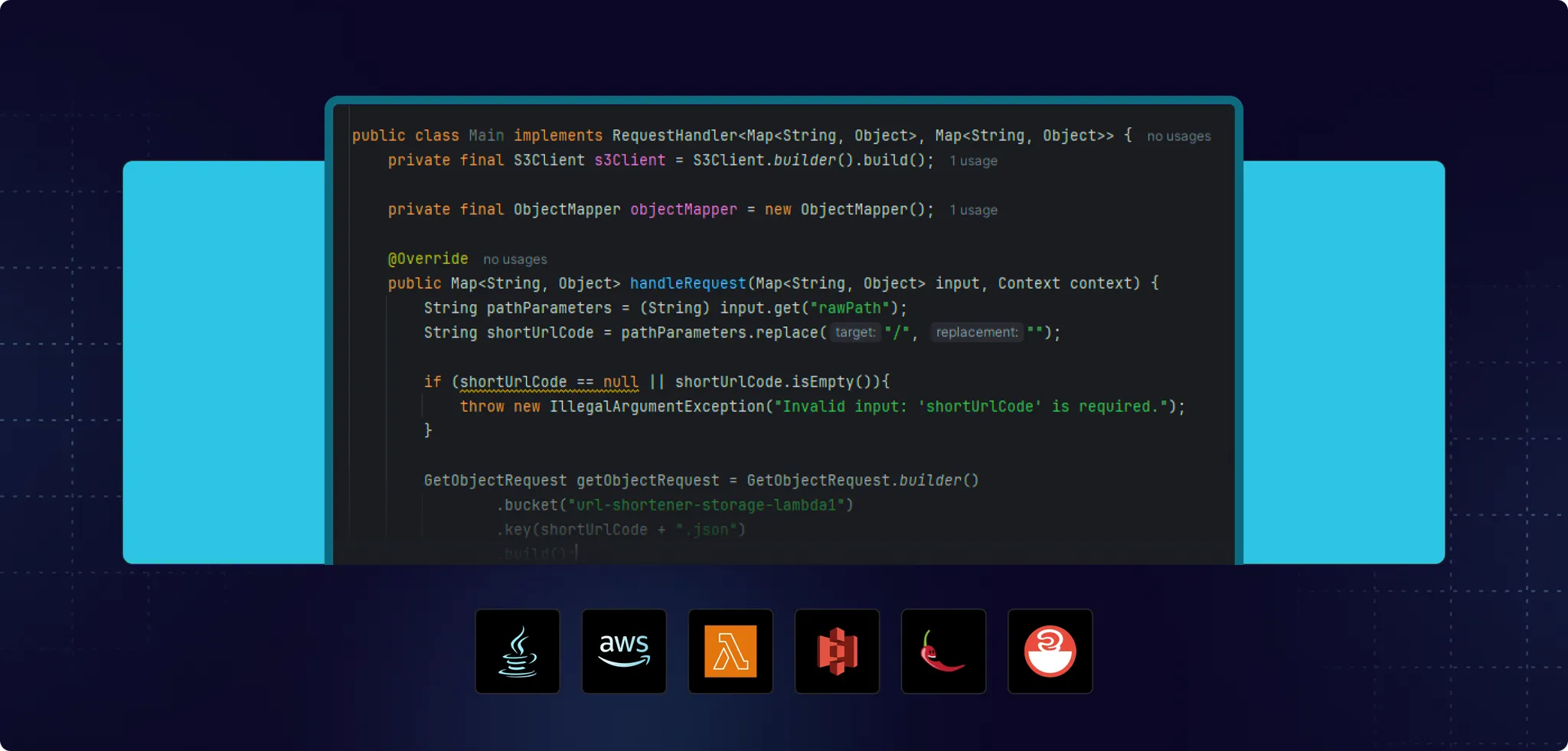
Task: Click the 'target:' parameter hint
Action: (855, 332)
